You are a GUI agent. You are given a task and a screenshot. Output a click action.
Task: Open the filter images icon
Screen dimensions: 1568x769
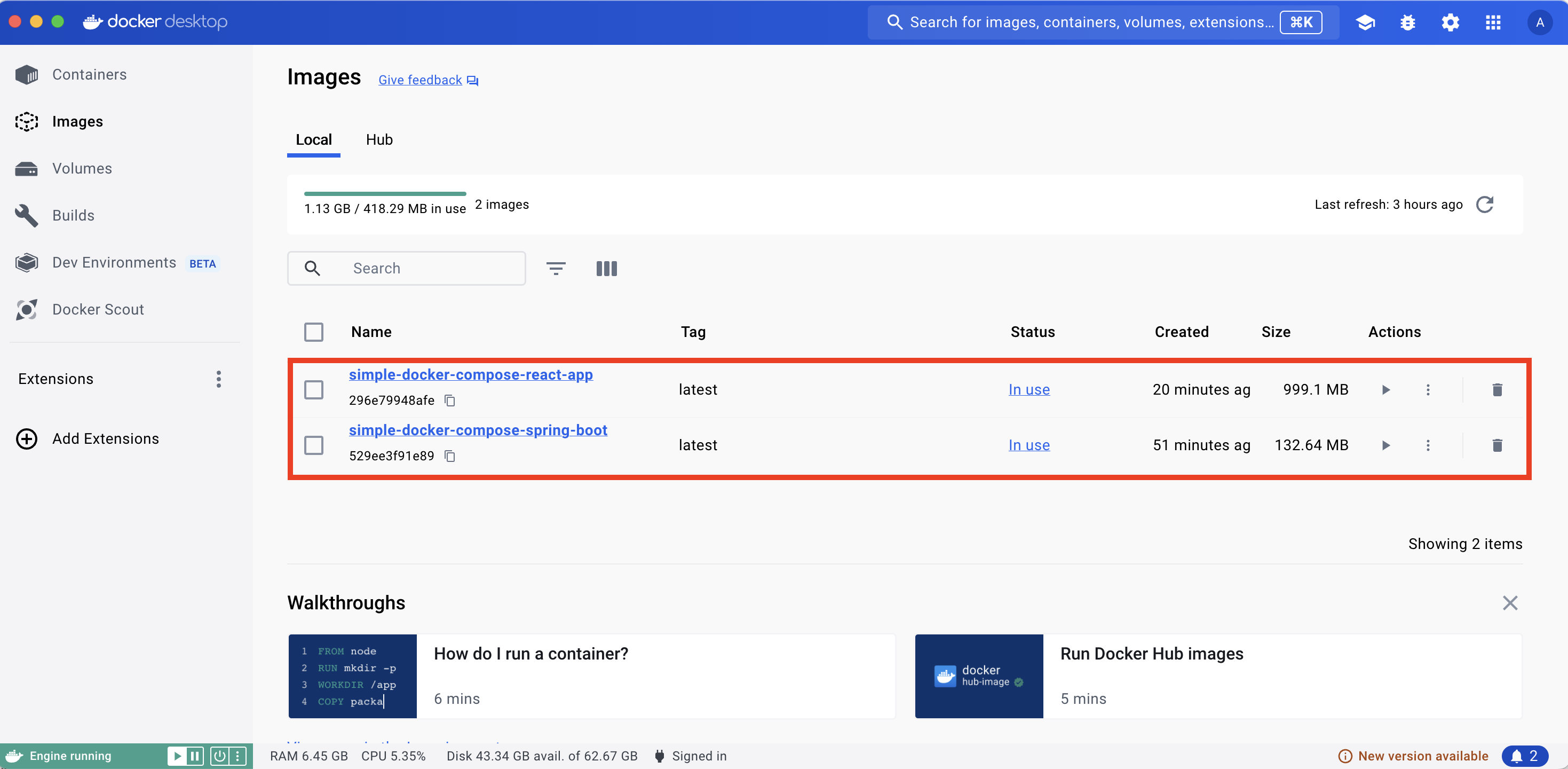click(555, 269)
